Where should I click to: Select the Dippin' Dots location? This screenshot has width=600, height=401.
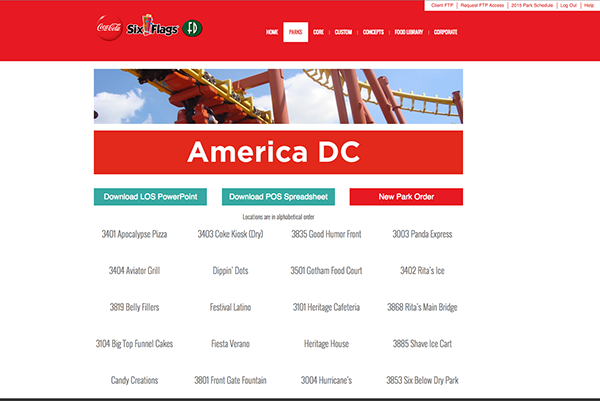click(x=230, y=271)
